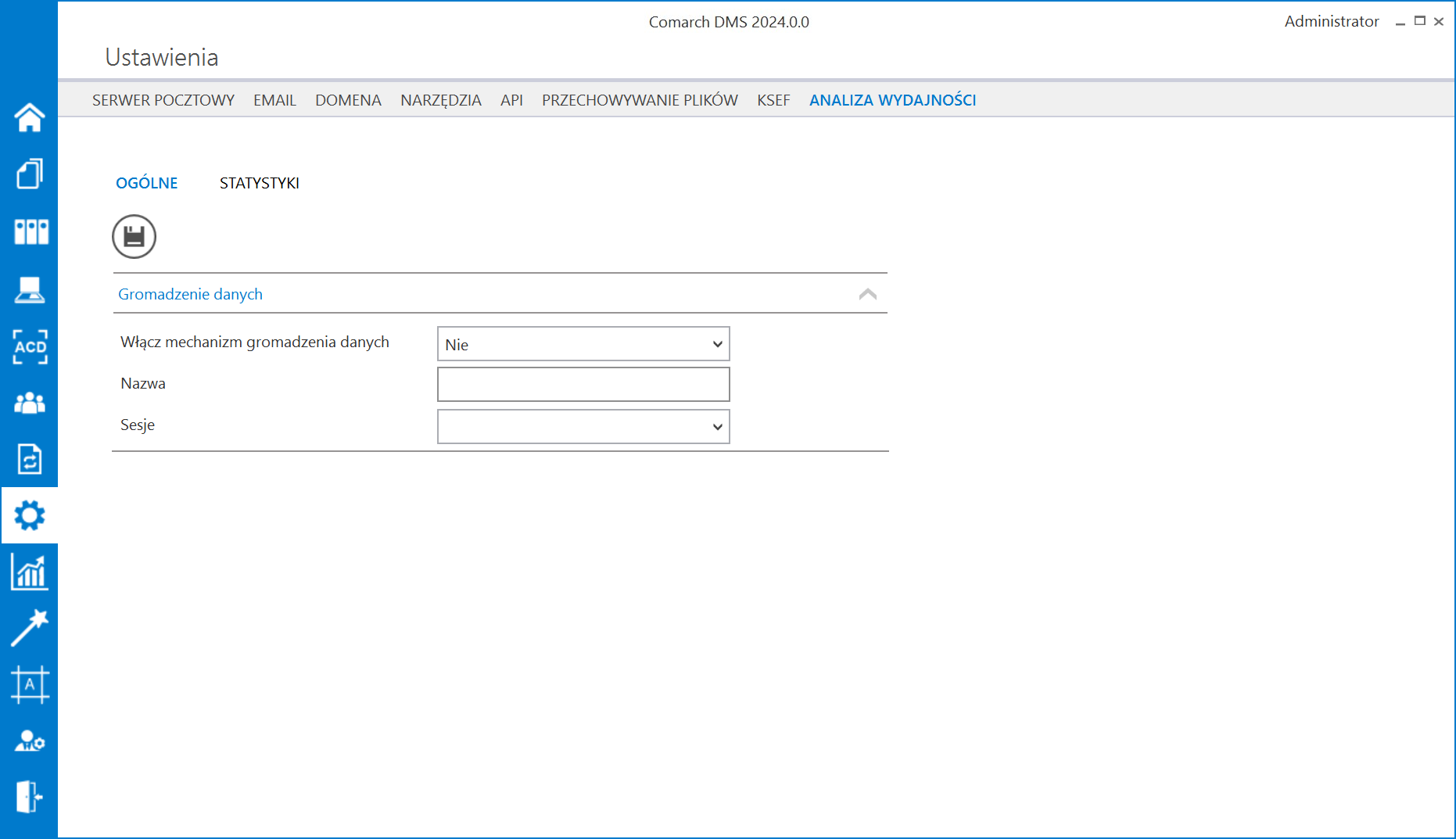Switch to EMAIL tab
Image resolution: width=1456 pixels, height=839 pixels.
click(x=274, y=100)
